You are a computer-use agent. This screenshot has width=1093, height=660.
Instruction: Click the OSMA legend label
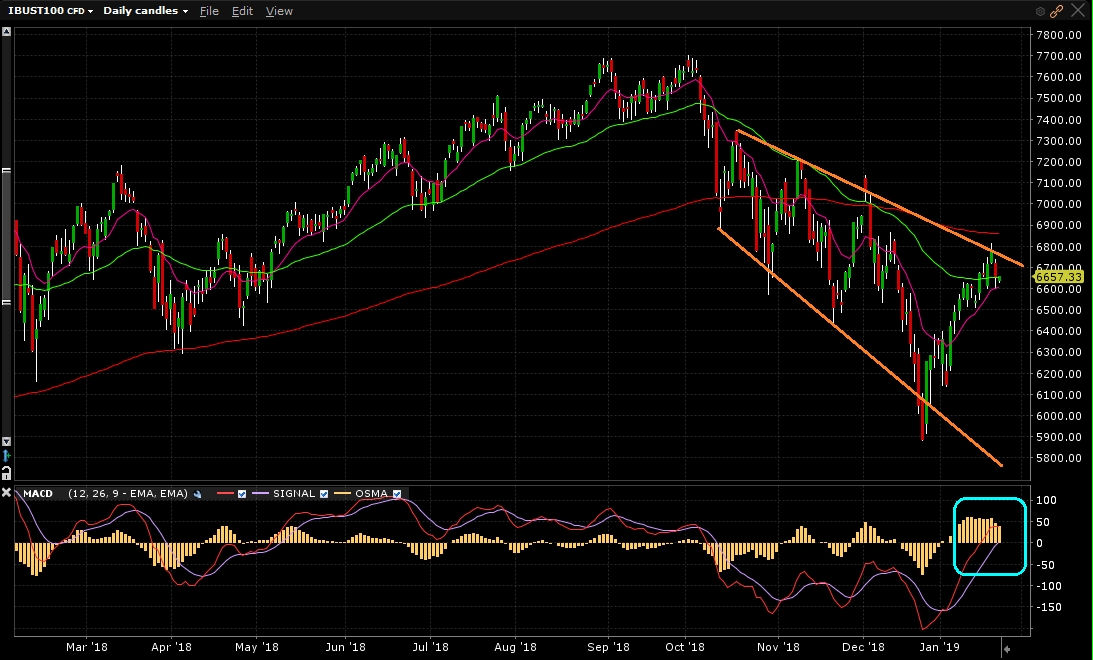(x=372, y=493)
